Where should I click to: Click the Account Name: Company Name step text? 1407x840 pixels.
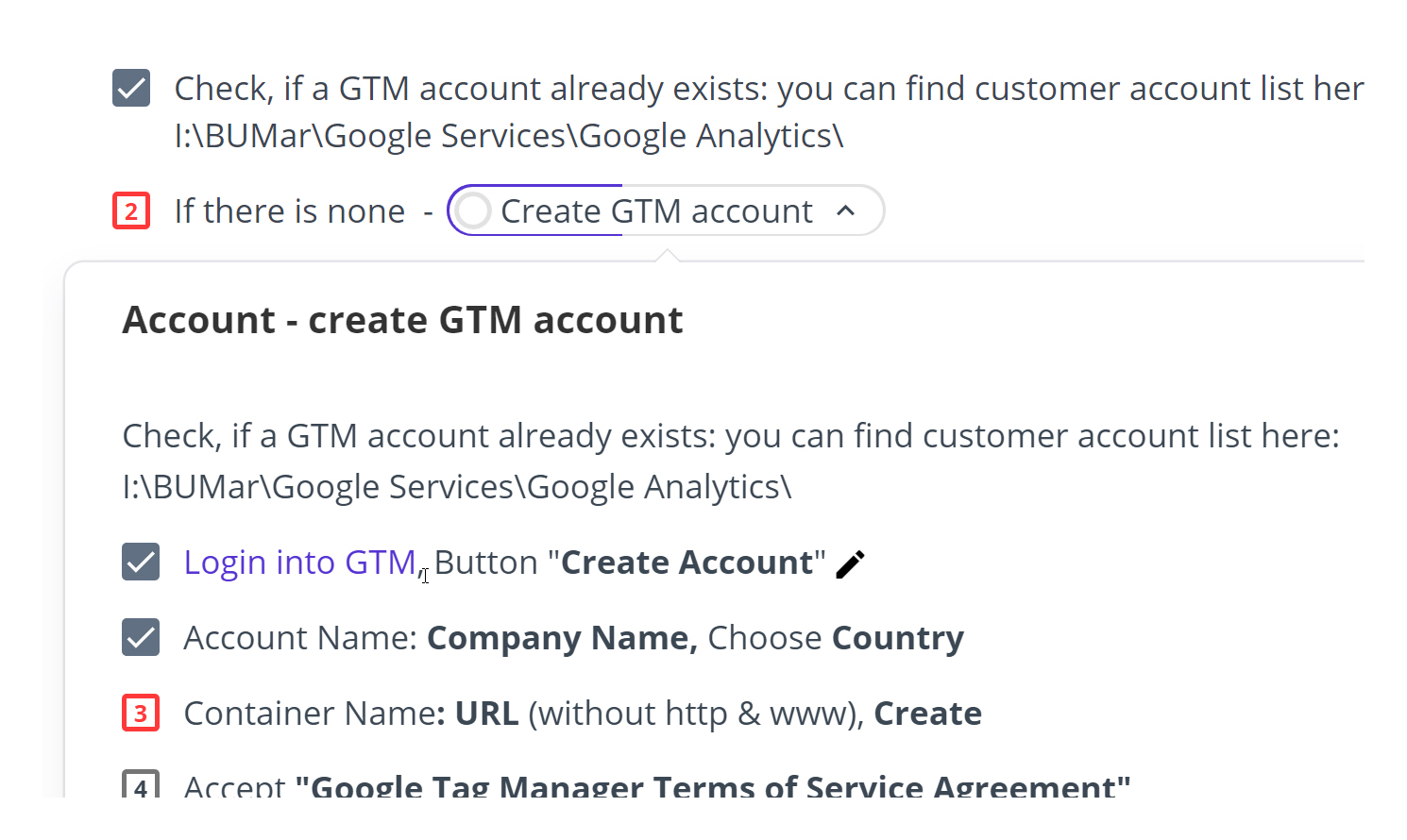(440, 638)
